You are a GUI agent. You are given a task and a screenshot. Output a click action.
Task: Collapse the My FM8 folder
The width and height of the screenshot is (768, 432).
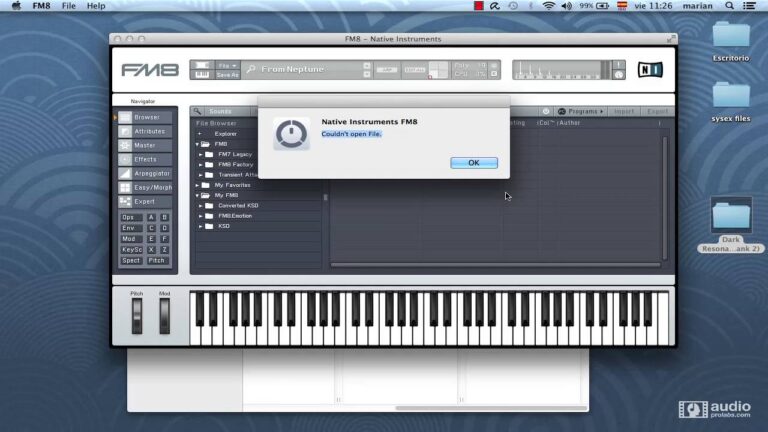(197, 195)
